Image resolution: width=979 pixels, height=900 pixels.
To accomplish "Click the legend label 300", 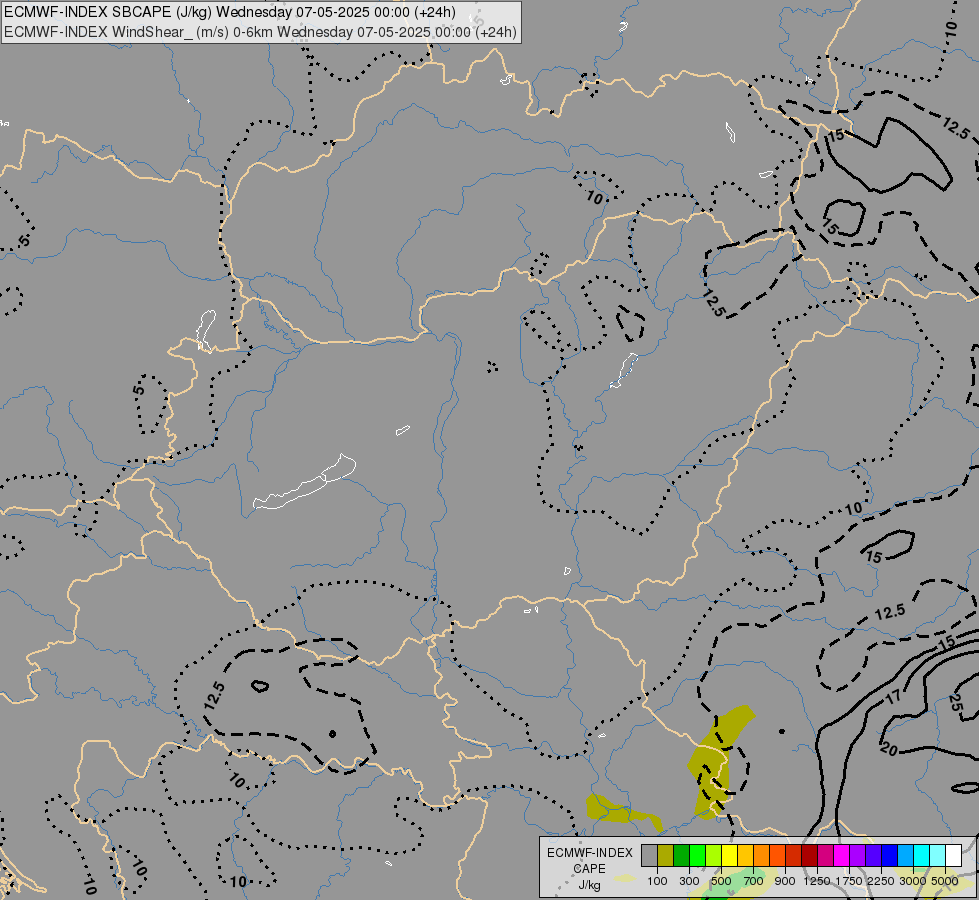I will (x=689, y=881).
